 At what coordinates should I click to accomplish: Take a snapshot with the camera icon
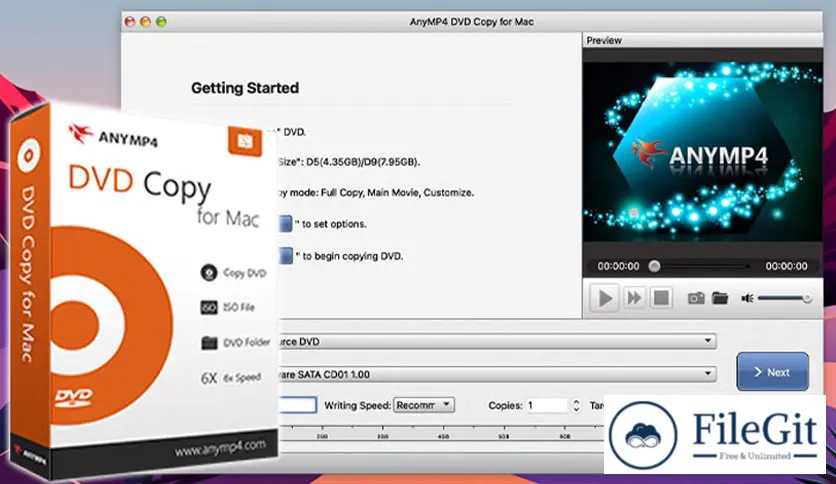click(x=696, y=298)
